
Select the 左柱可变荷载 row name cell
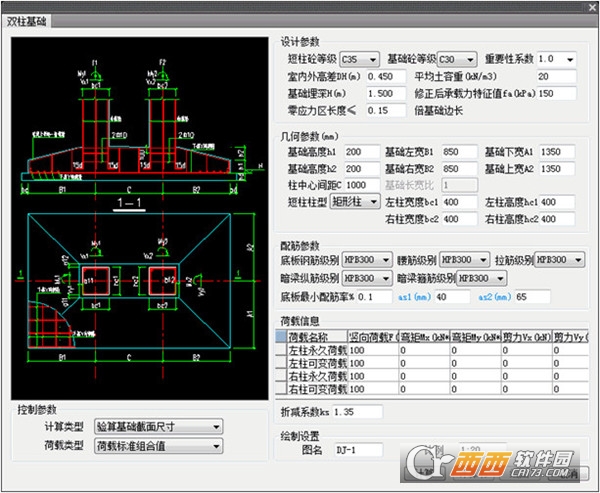(317, 363)
